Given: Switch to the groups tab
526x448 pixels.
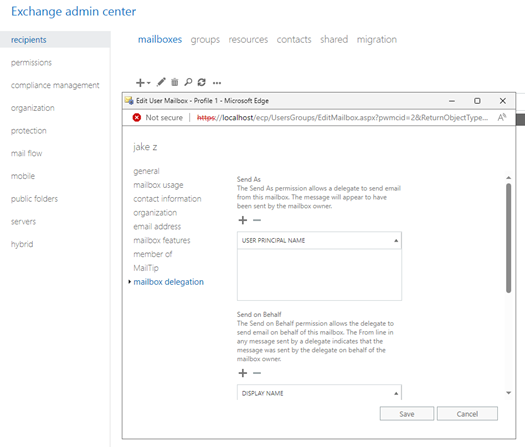Looking at the screenshot, I should coord(205,40).
